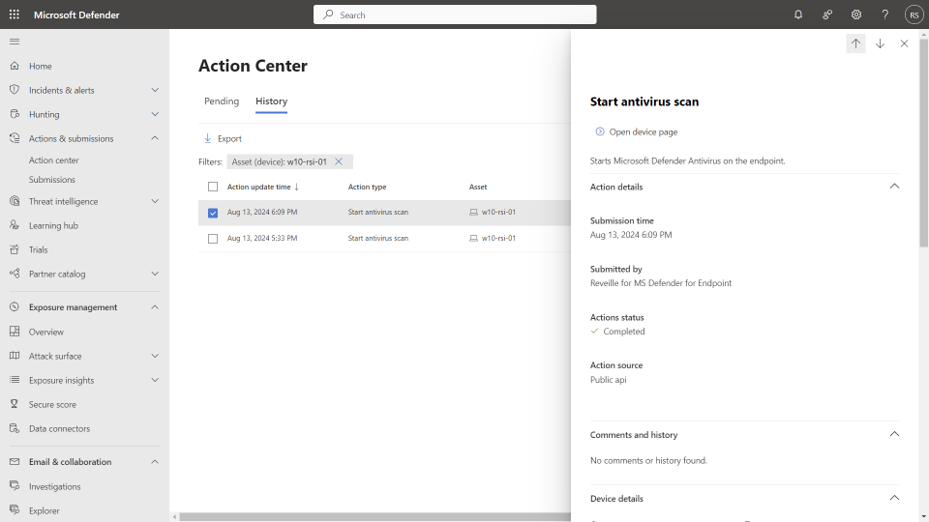Open Action center in sidebar
This screenshot has width=929, height=522.
point(54,160)
